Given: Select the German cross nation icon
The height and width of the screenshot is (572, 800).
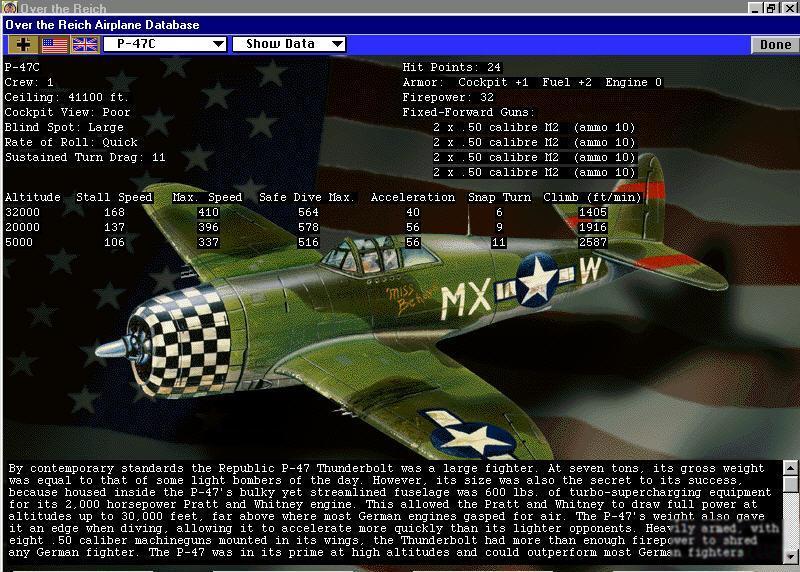Looking at the screenshot, I should tap(22, 45).
